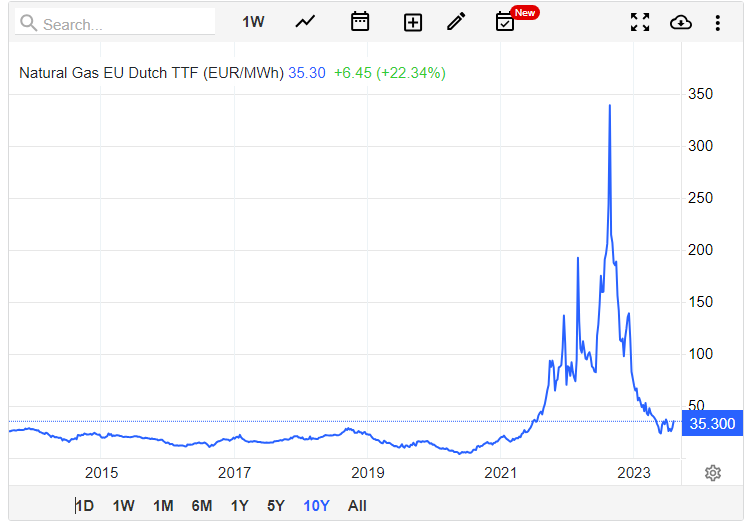Download chart data with cloud icon
749x526 pixels.
tap(681, 22)
